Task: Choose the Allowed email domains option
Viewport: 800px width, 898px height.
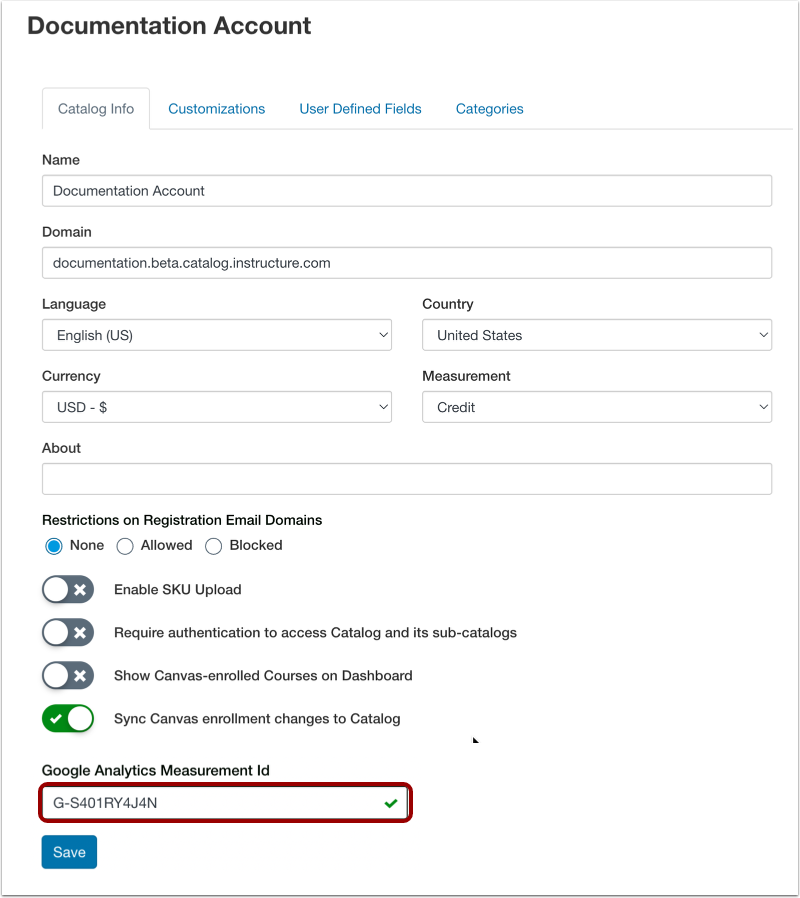Action: click(125, 546)
